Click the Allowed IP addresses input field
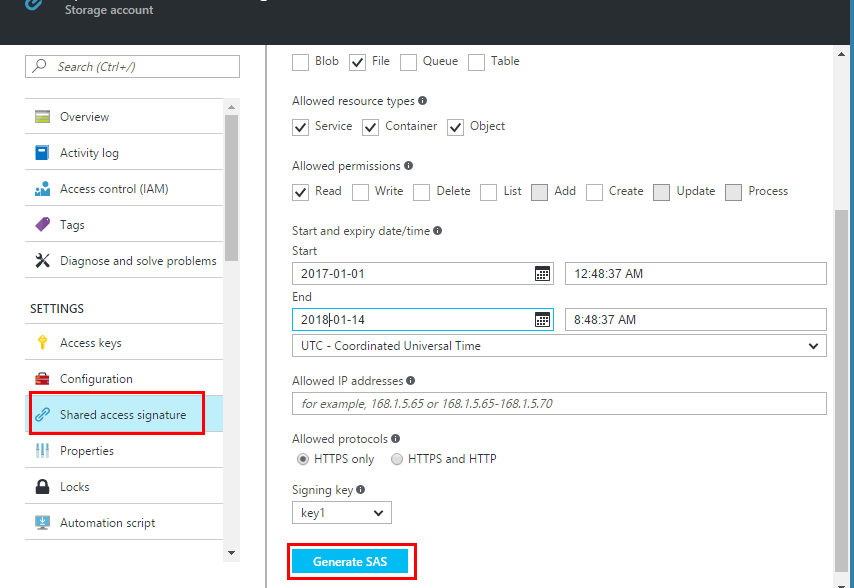 point(559,403)
